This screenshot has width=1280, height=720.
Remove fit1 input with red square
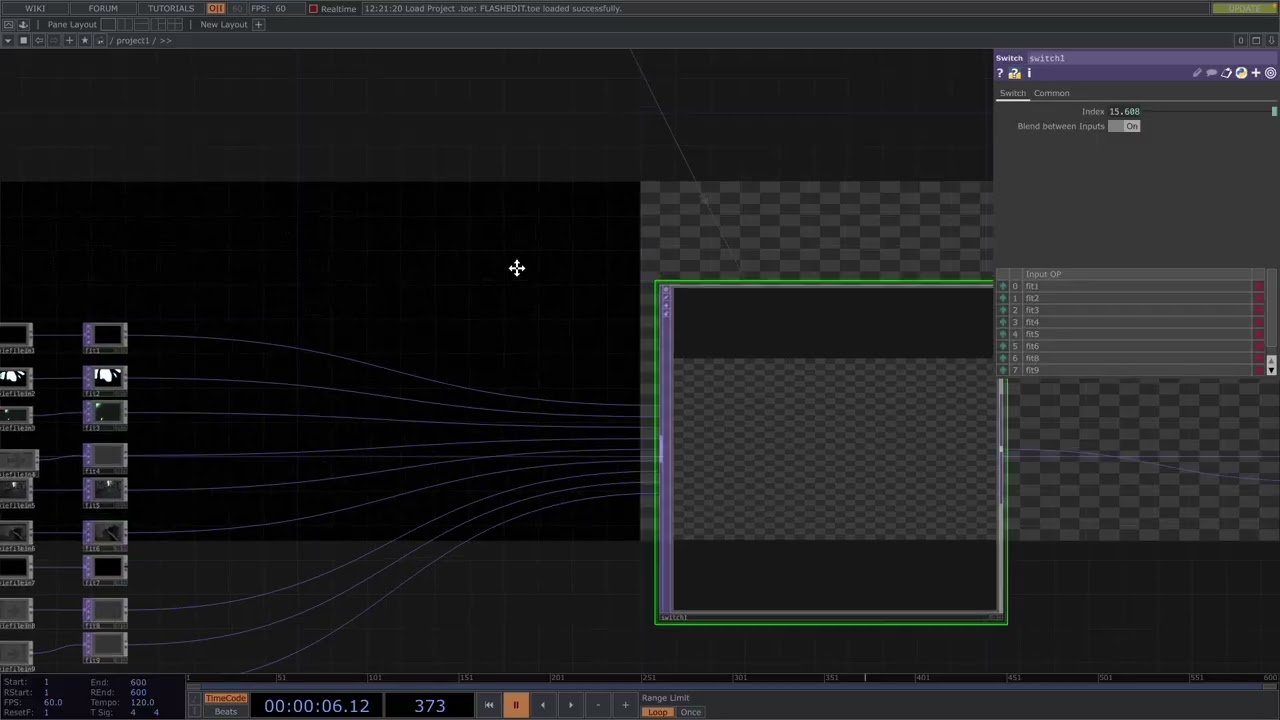click(1258, 286)
